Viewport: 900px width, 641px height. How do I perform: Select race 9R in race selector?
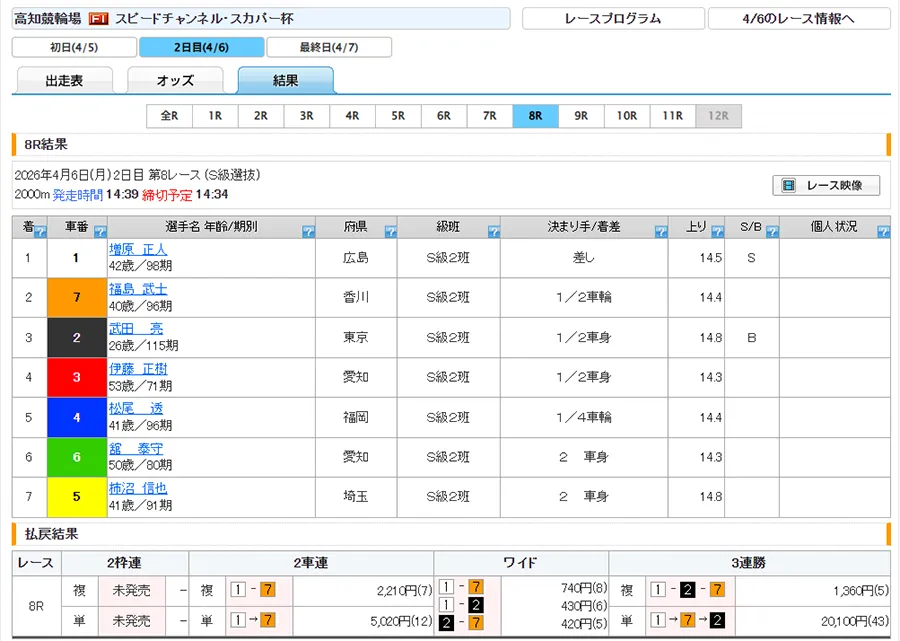coord(581,116)
